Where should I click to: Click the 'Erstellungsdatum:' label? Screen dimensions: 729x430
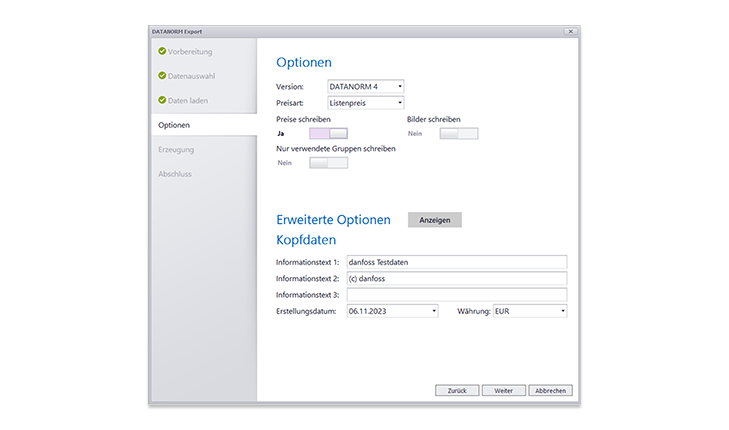coord(306,311)
